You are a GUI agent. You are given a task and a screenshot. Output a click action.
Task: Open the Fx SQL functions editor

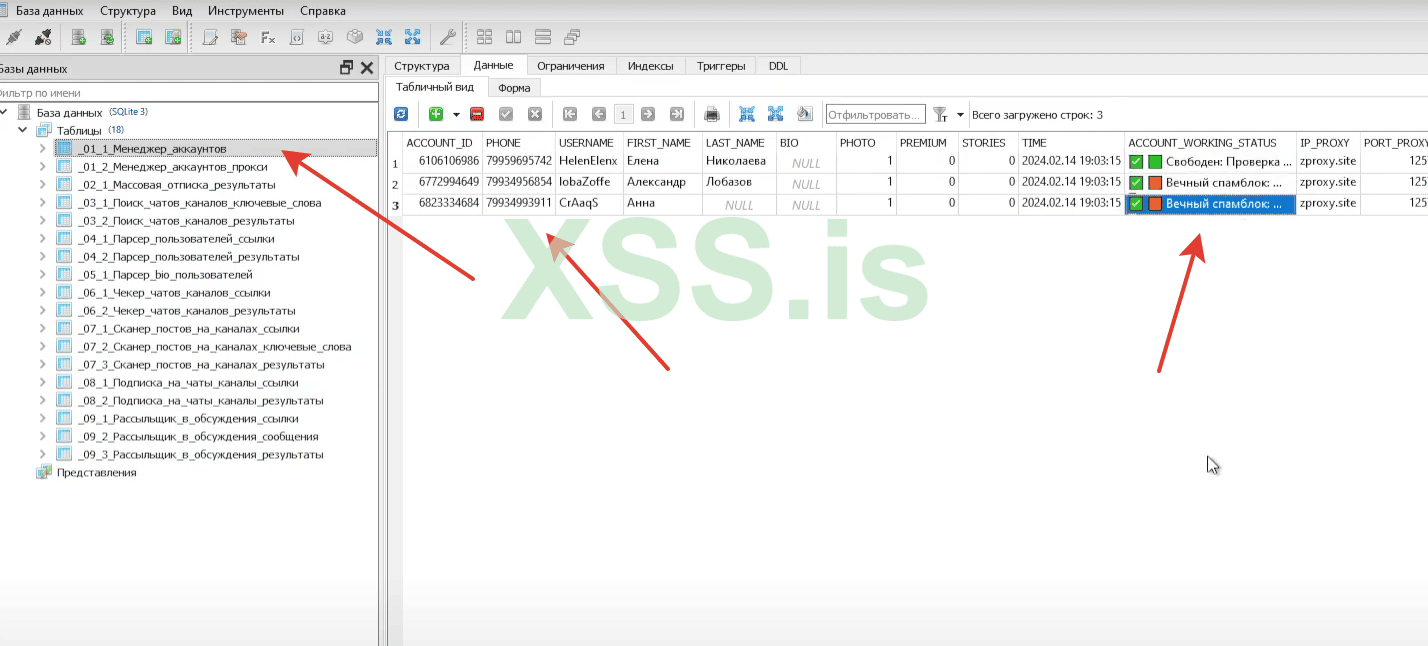pos(268,37)
